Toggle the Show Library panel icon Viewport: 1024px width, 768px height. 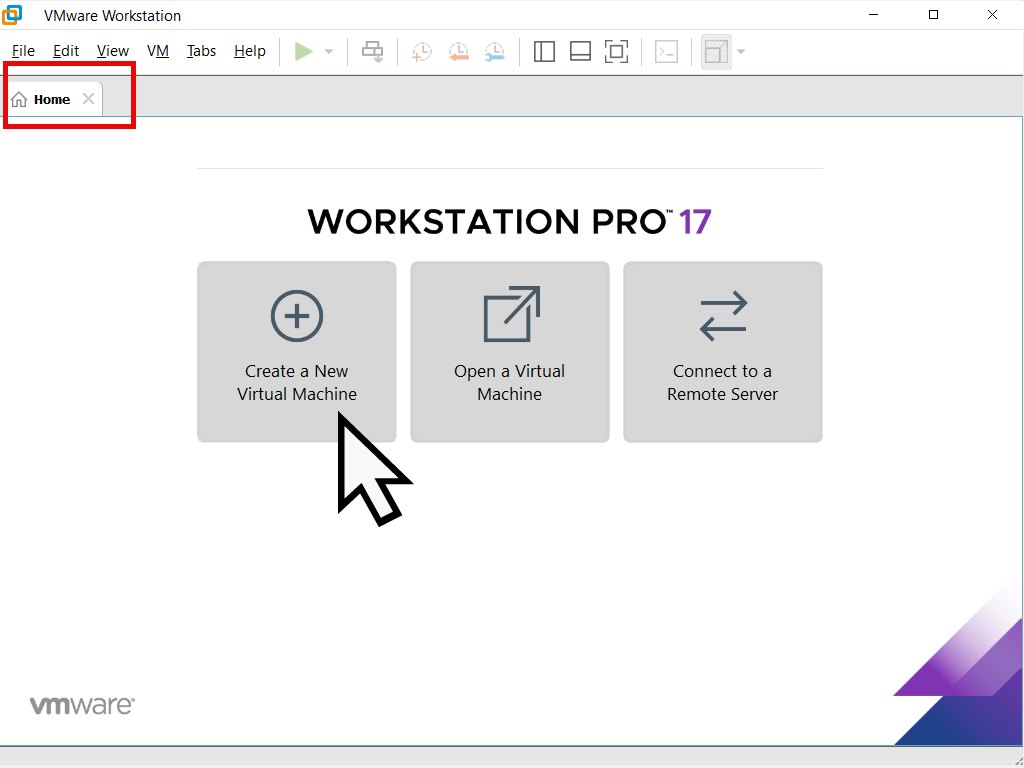(544, 51)
